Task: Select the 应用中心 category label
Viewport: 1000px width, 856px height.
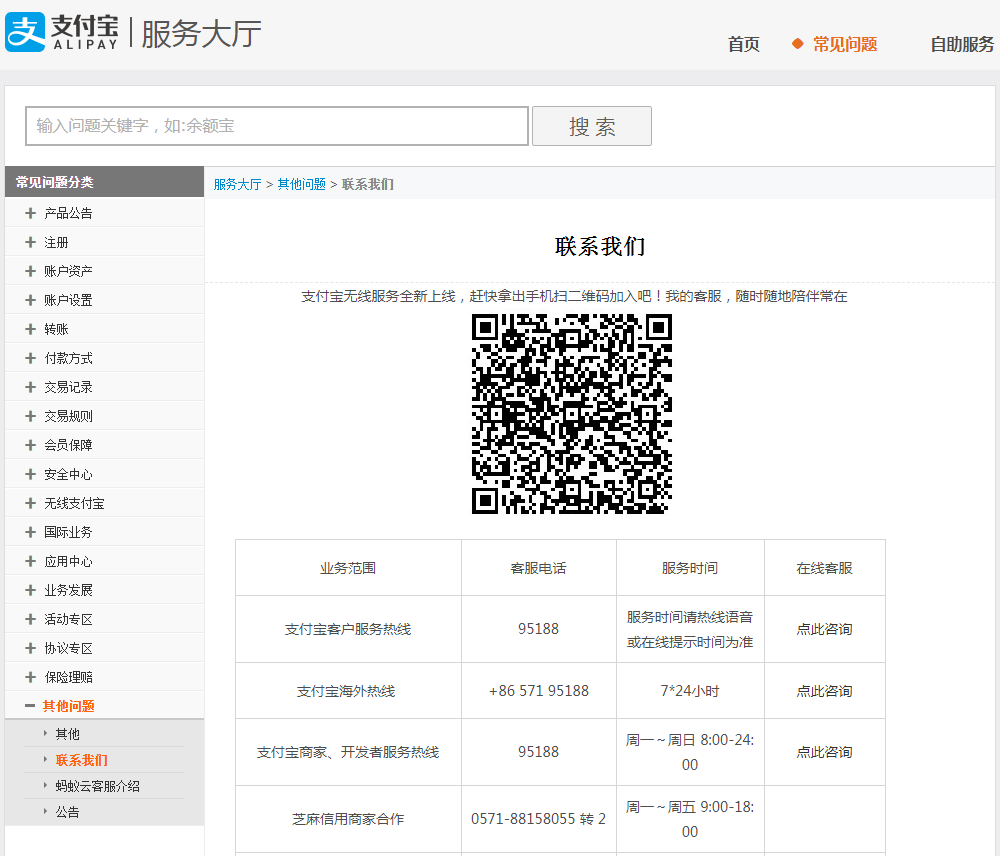Action: click(68, 561)
